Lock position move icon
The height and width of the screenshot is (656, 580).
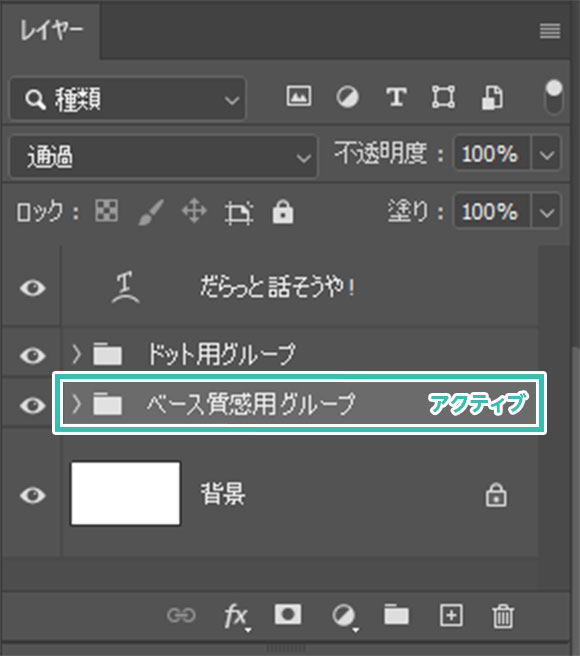[x=195, y=211]
